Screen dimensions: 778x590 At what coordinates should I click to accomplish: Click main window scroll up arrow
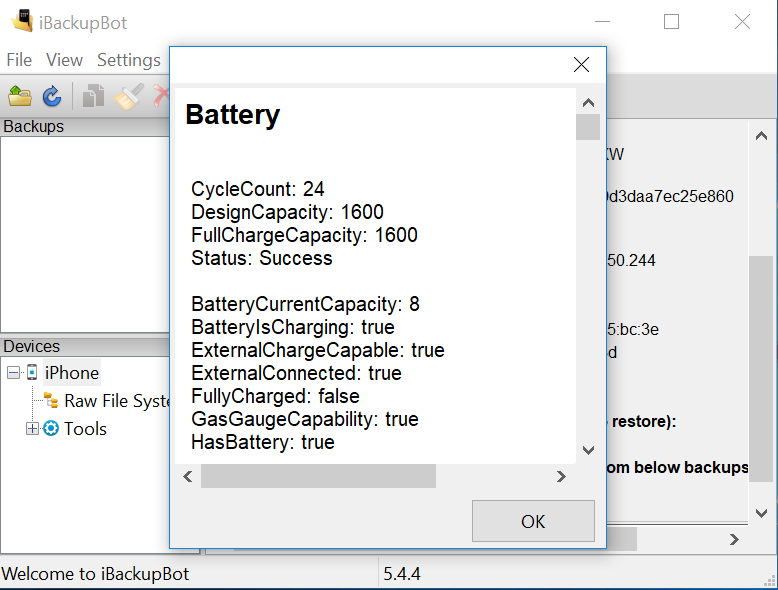[x=761, y=136]
